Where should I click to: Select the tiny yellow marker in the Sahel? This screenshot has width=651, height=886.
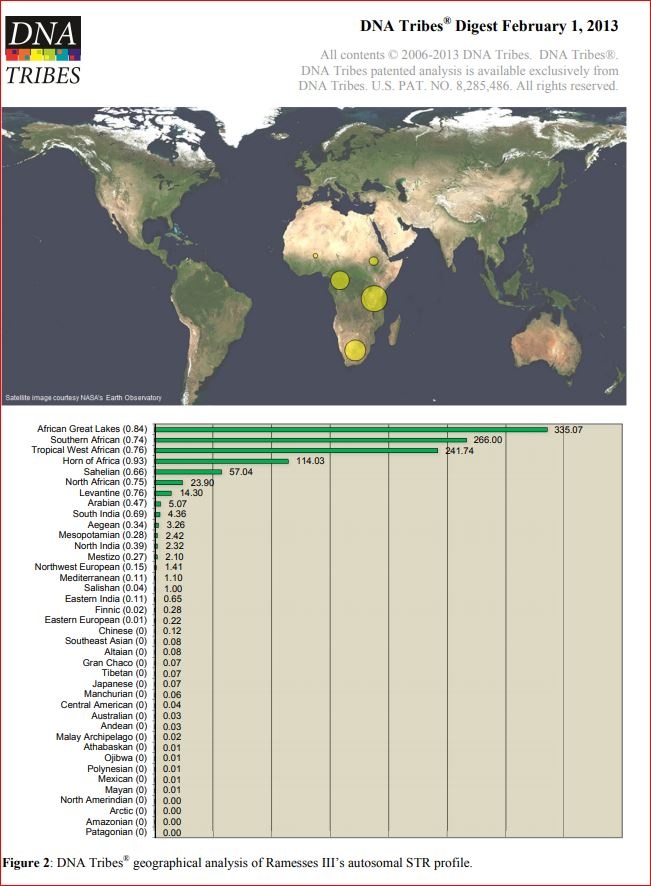tap(315, 256)
